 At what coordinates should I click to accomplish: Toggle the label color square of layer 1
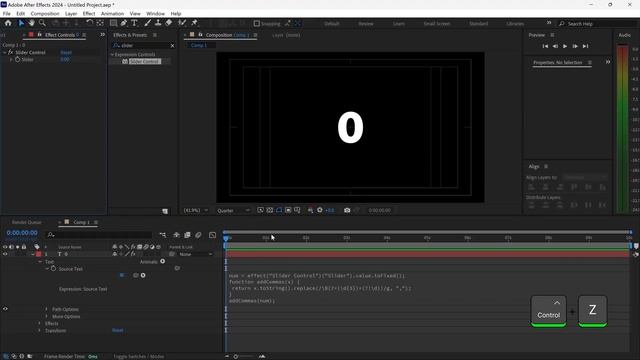pyautogui.click(x=39, y=254)
